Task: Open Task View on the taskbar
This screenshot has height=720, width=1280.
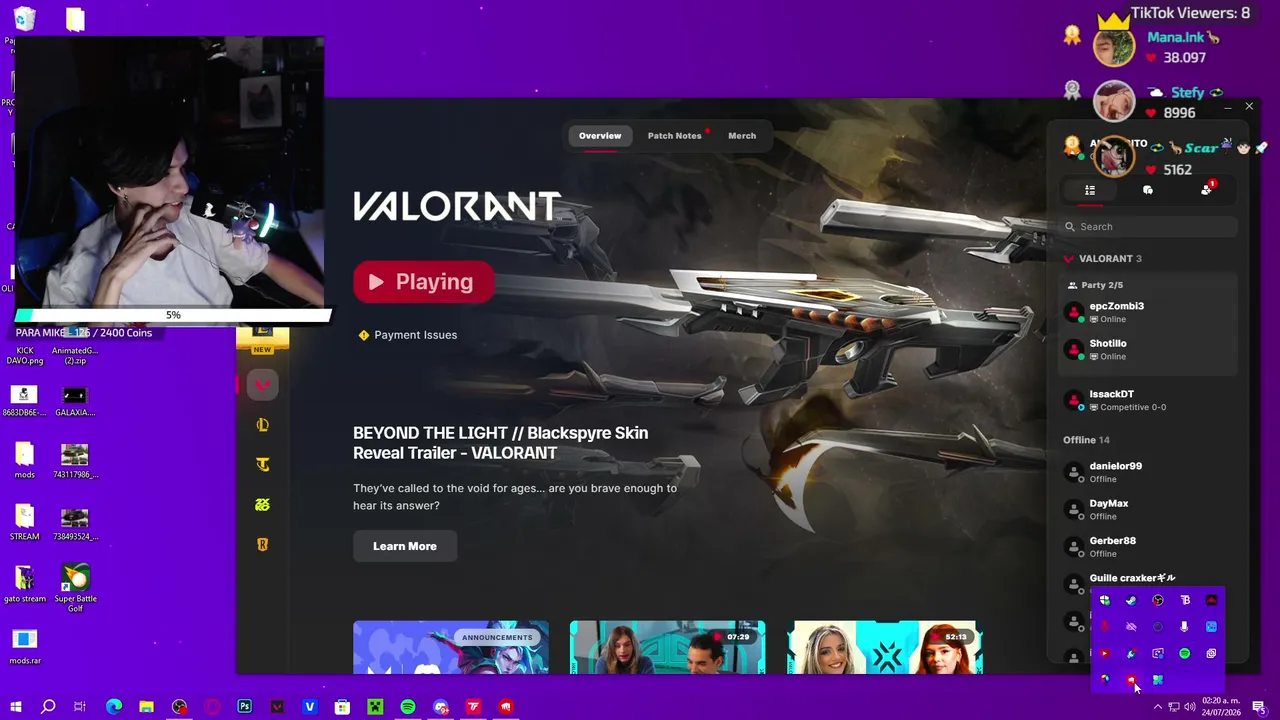Action: click(x=80, y=707)
